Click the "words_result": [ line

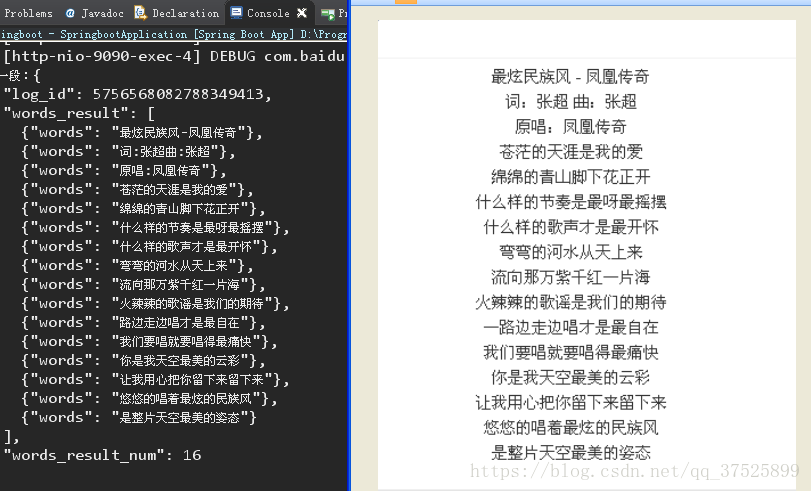click(79, 113)
